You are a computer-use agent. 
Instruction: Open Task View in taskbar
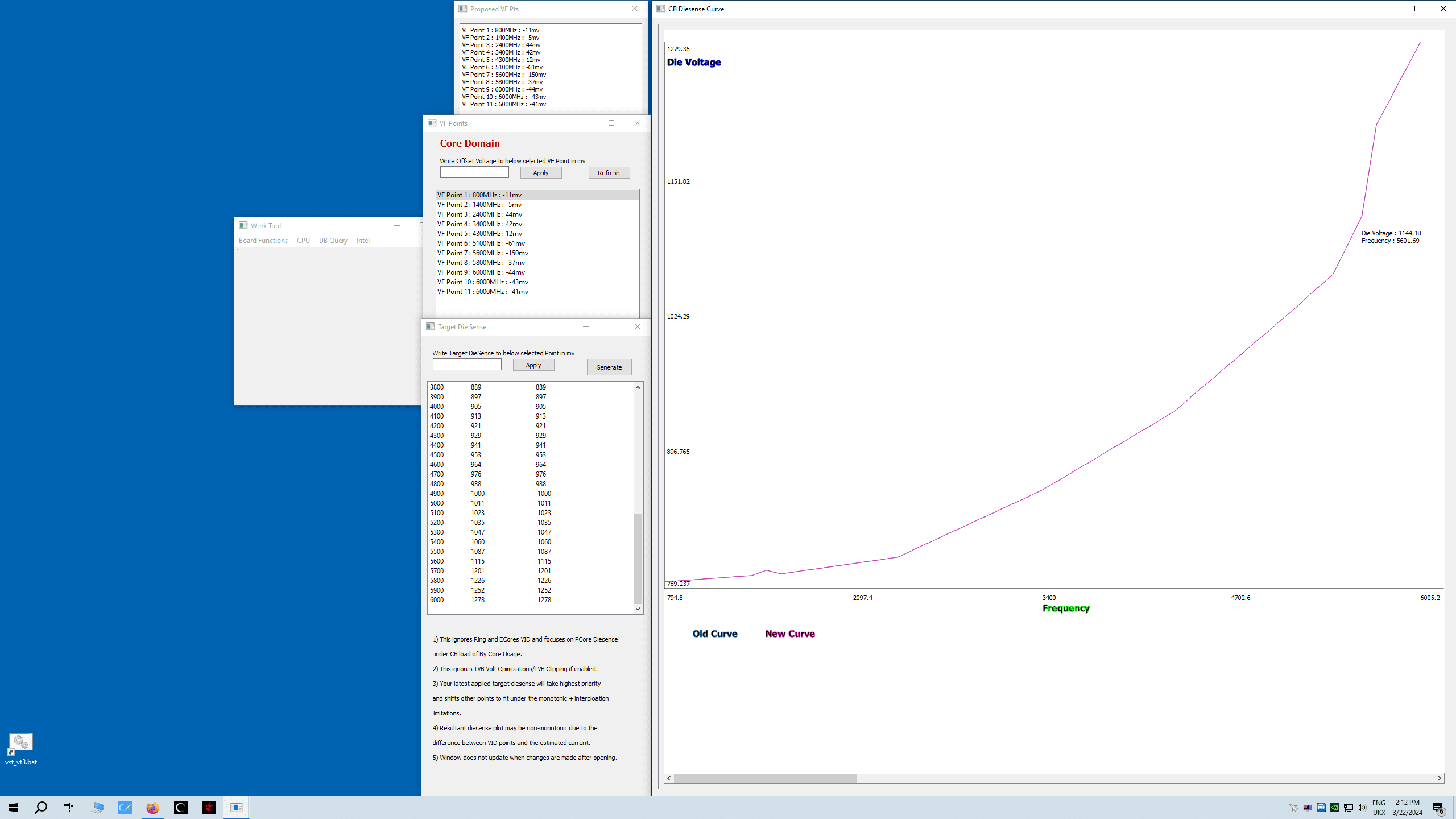point(68,808)
